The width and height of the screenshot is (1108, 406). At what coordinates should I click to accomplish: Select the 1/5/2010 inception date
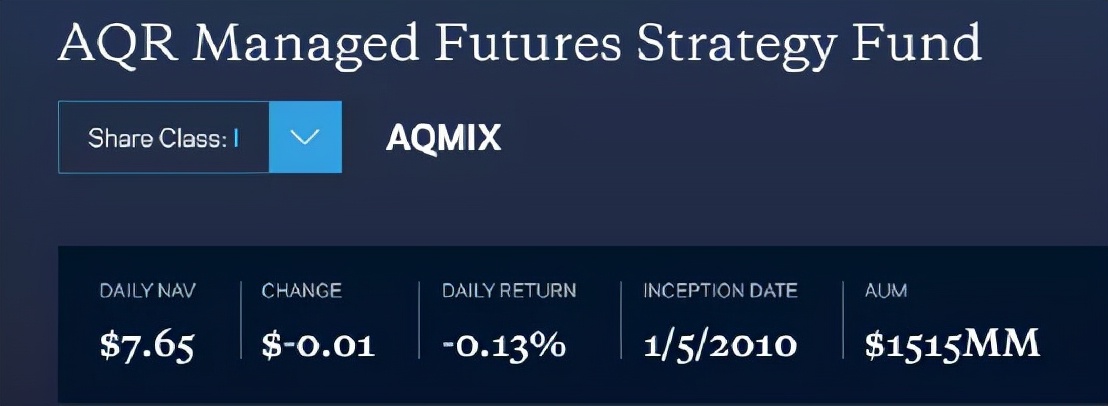tap(720, 344)
